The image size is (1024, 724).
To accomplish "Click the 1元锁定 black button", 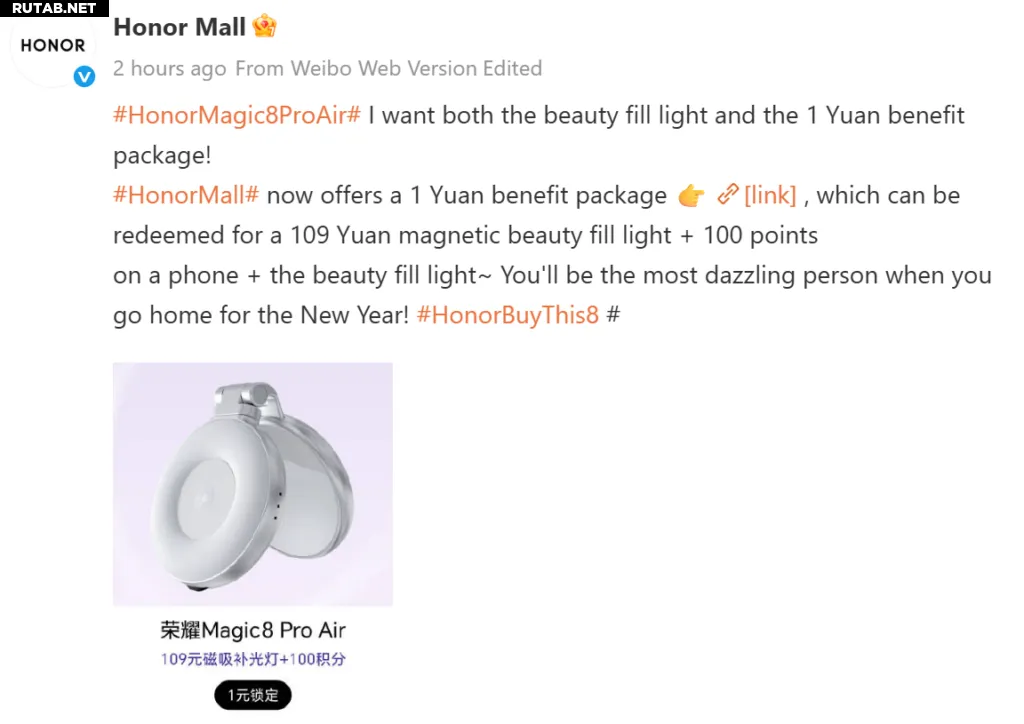I will coord(253,695).
